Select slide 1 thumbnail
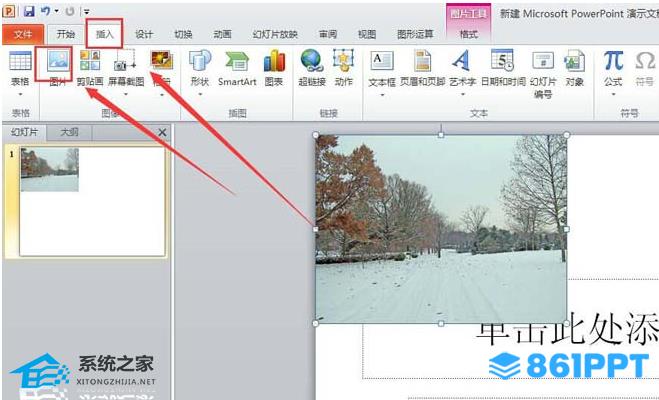659x400 pixels. pyautogui.click(x=92, y=201)
